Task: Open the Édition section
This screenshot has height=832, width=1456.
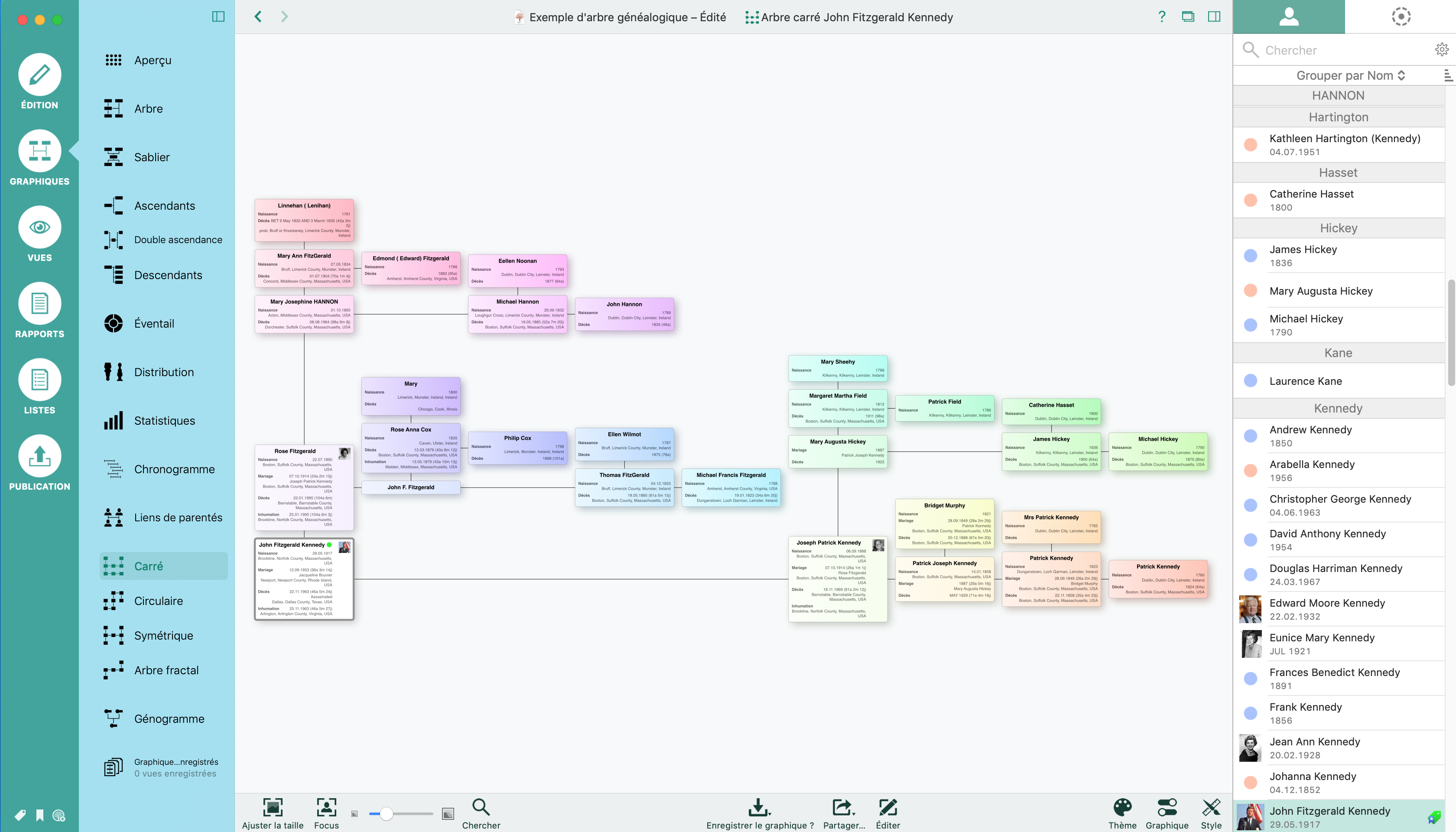Action: [39, 81]
